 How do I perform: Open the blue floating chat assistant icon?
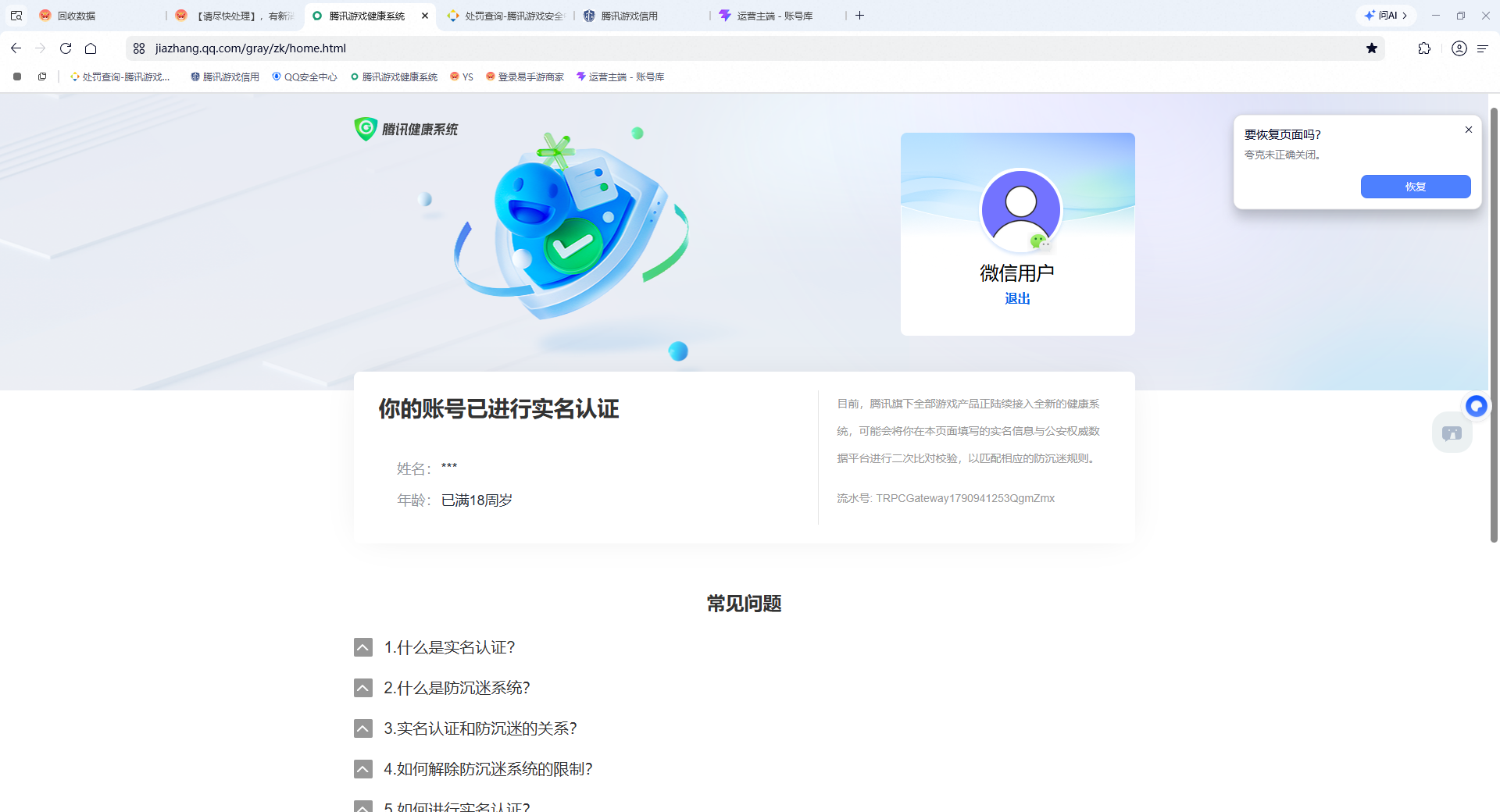[1476, 406]
